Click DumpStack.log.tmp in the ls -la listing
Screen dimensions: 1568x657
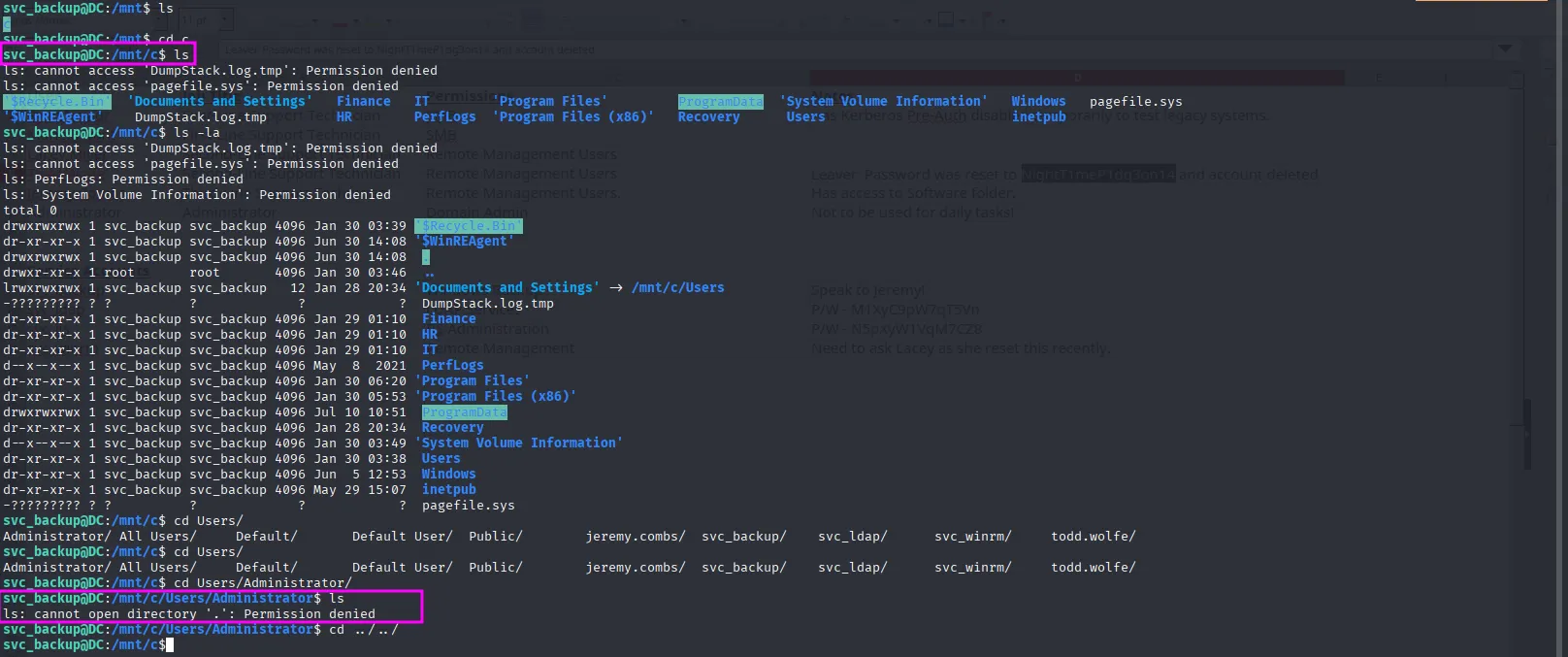point(487,304)
